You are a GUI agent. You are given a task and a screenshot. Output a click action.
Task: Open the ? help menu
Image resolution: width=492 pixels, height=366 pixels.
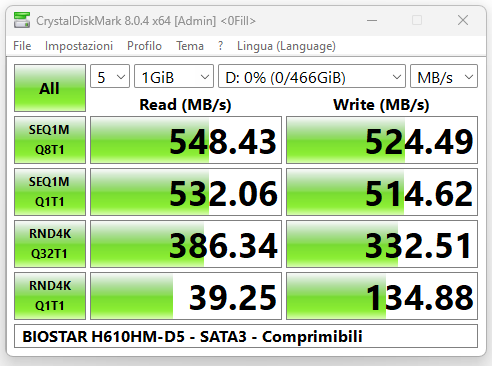(x=220, y=46)
